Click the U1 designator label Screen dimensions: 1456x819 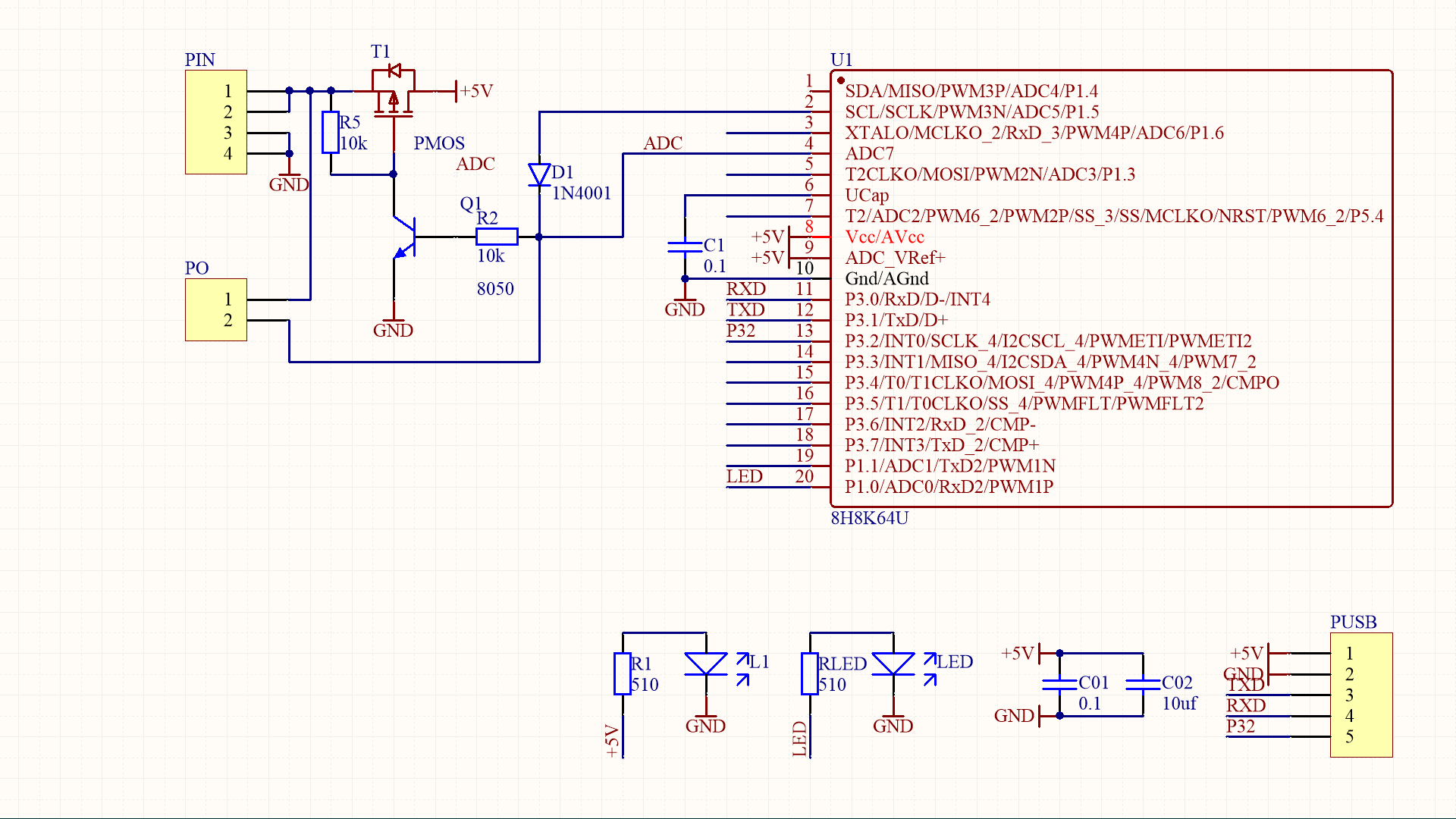click(x=842, y=60)
